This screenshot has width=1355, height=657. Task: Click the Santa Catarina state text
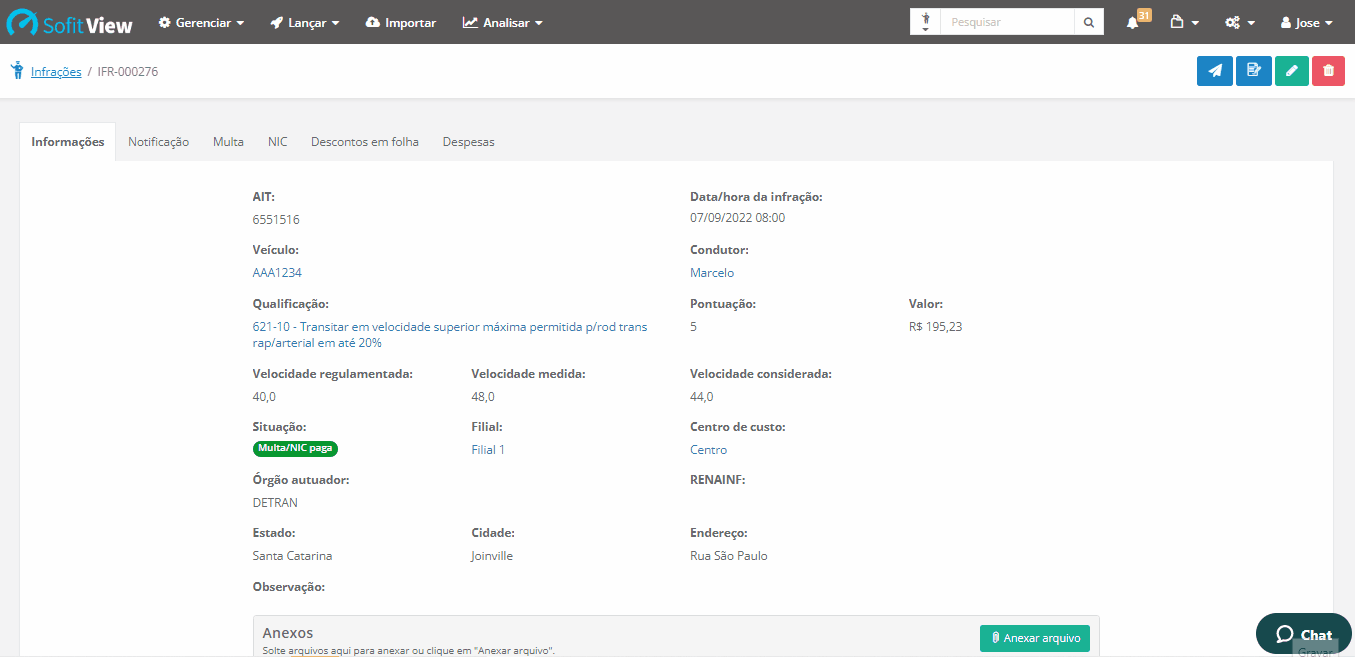pyautogui.click(x=292, y=555)
